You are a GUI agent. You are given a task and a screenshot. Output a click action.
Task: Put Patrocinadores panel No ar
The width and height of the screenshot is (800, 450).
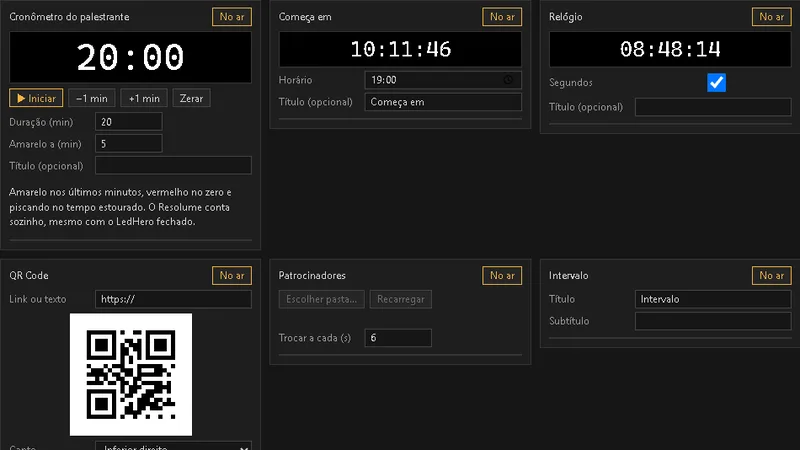click(x=502, y=276)
